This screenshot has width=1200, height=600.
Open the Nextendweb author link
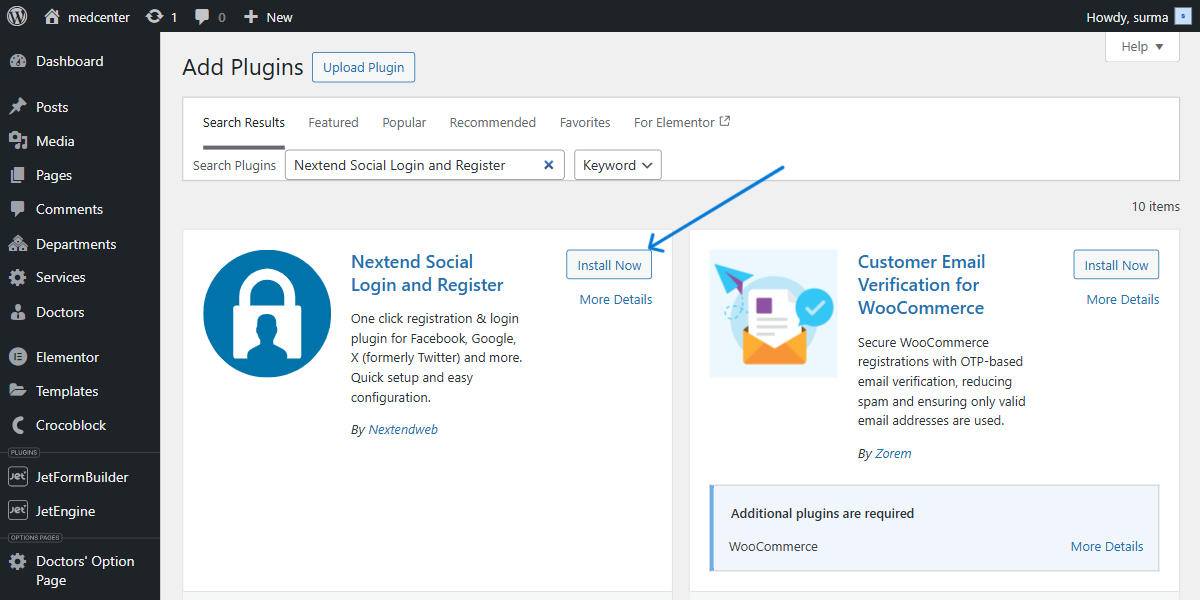point(403,429)
